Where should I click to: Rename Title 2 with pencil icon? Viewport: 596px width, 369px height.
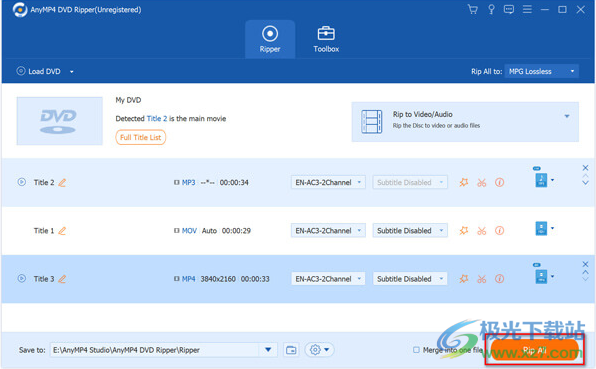[62, 182]
